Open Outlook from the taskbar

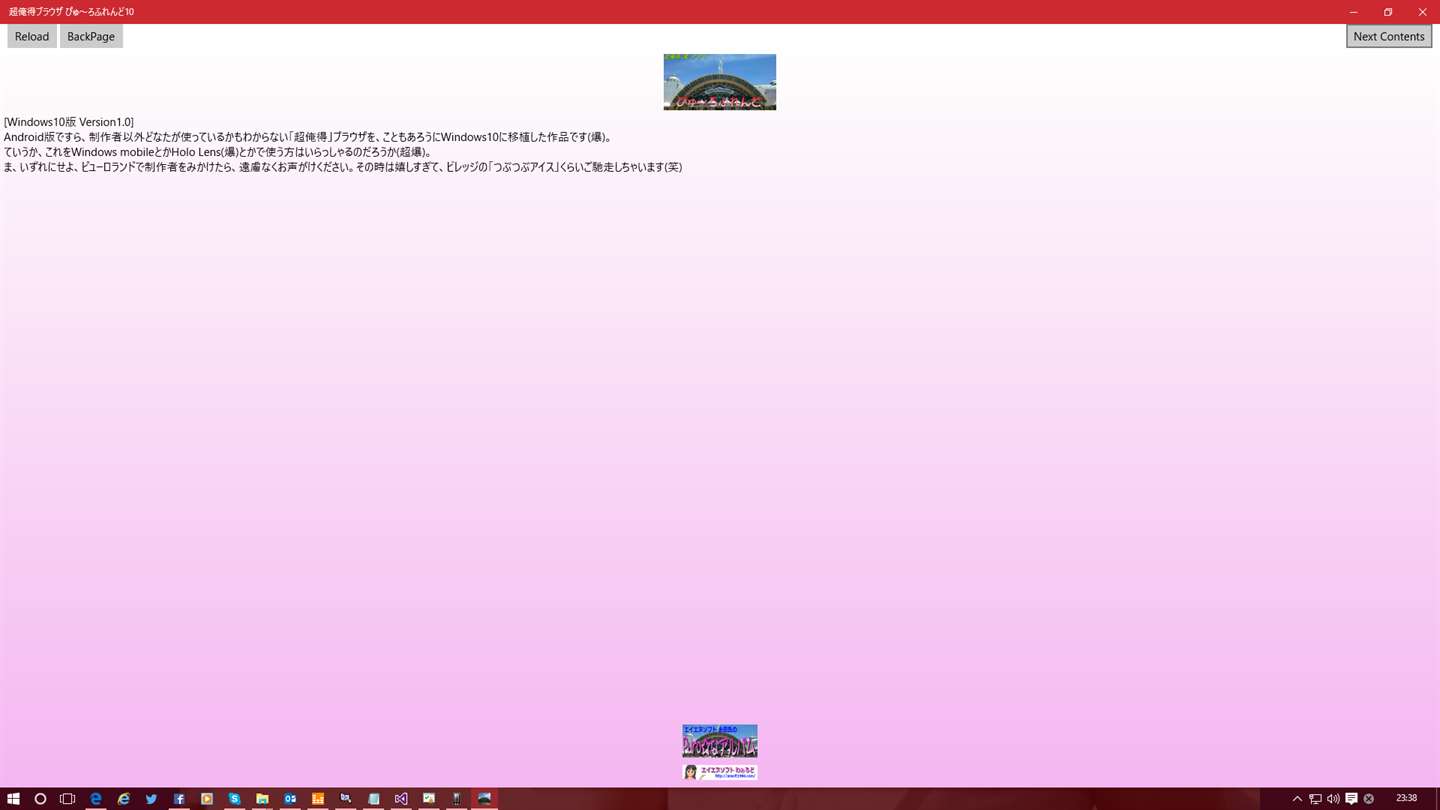pos(290,799)
